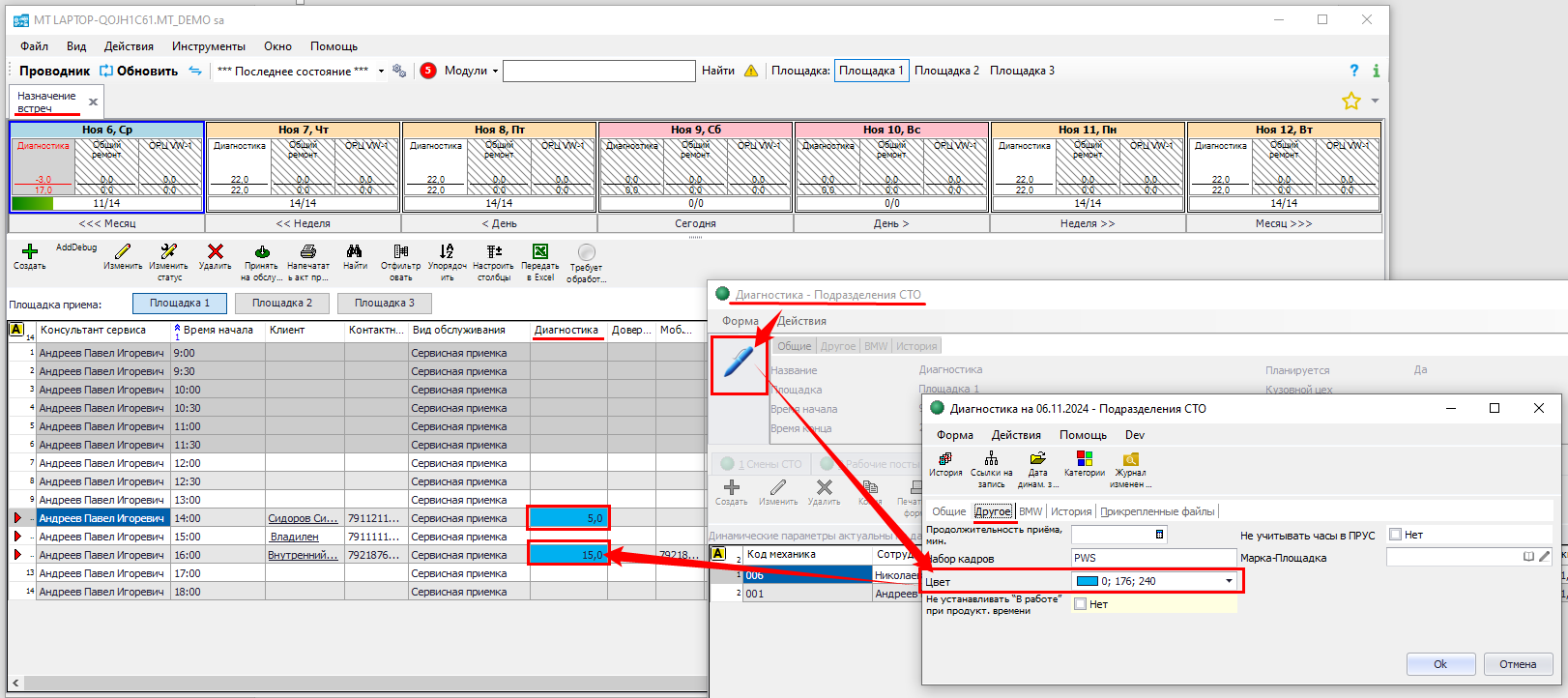Toggle 'Не устанавливать В работе' checkbox
The image size is (1568, 698).
tap(1080, 604)
